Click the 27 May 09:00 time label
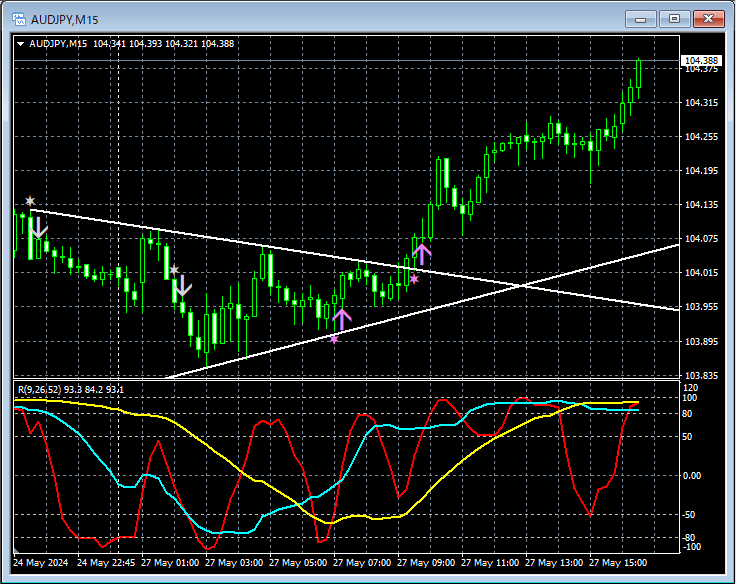Image resolution: width=737 pixels, height=584 pixels. click(x=426, y=563)
